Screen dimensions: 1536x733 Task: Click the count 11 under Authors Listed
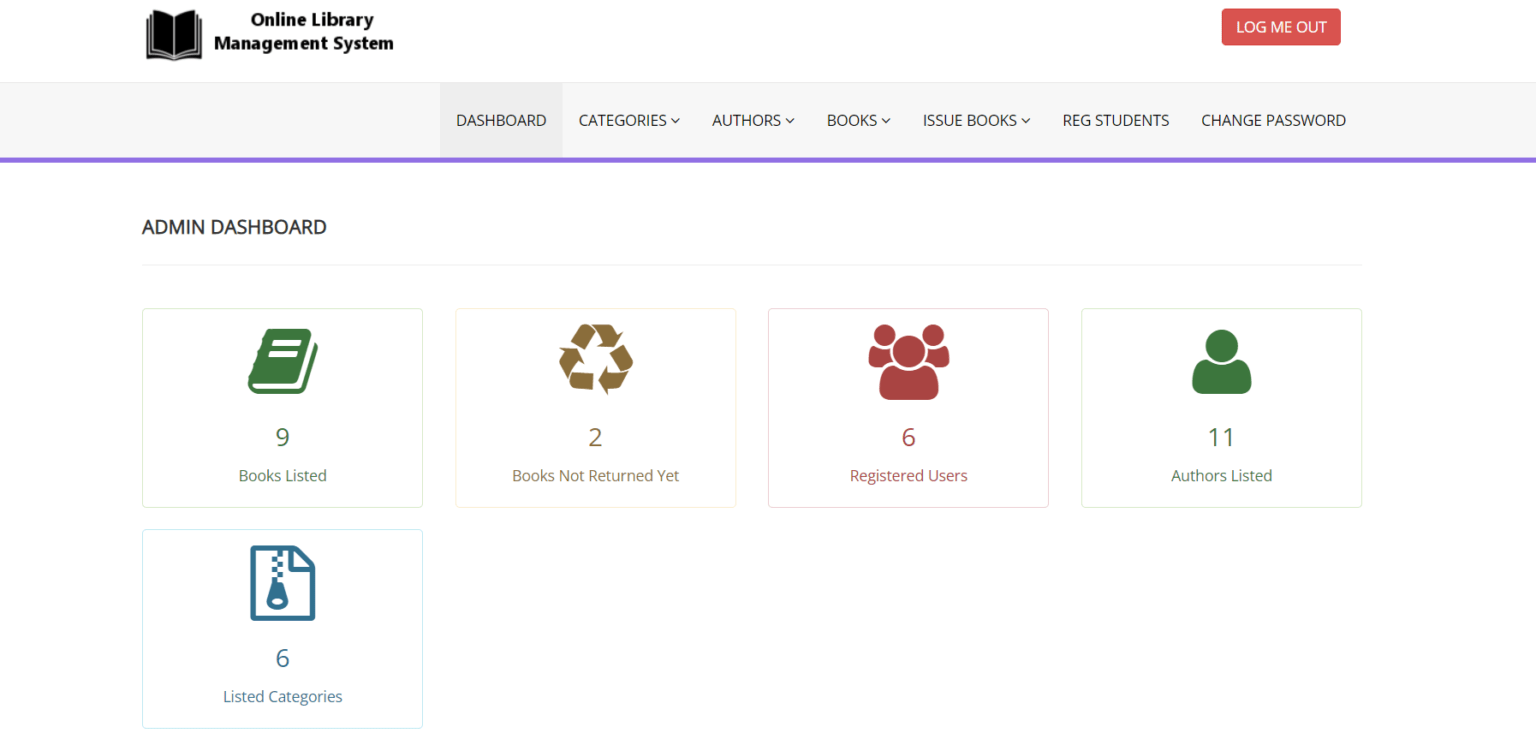[1221, 437]
